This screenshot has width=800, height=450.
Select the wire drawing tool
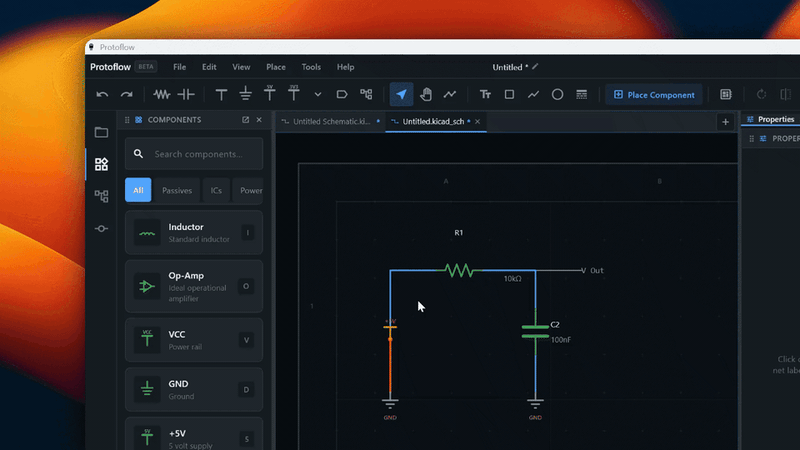[449, 94]
